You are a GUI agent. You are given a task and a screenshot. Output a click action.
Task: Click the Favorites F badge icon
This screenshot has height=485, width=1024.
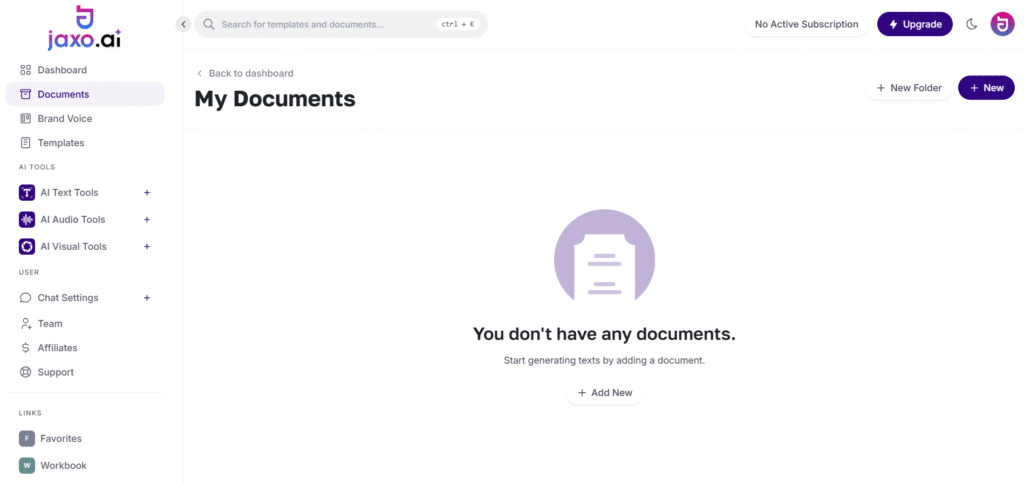27,439
